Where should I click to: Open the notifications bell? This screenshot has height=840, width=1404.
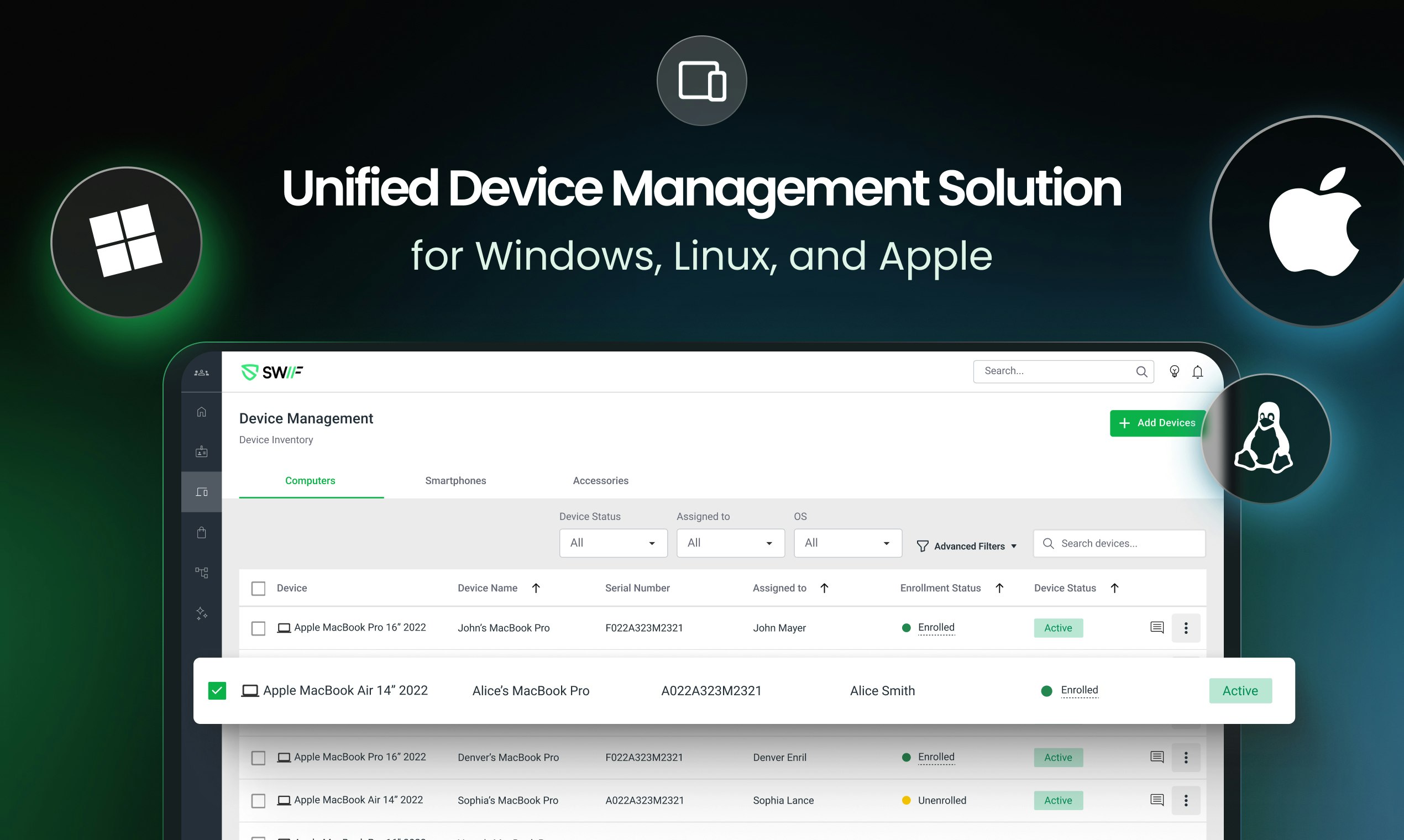pyautogui.click(x=1197, y=372)
